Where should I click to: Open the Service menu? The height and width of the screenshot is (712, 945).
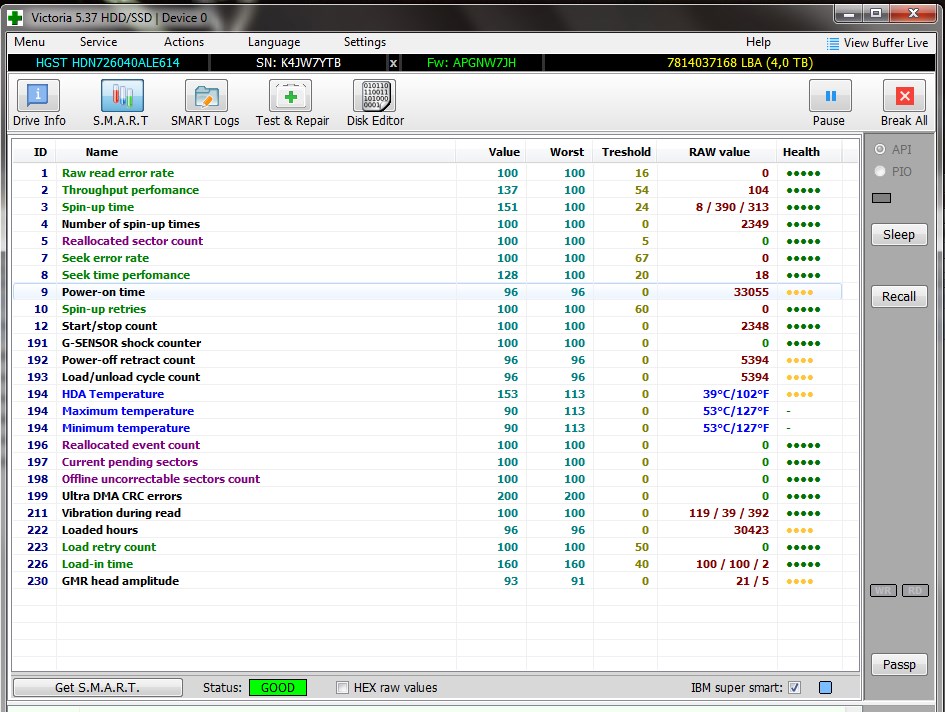pyautogui.click(x=98, y=42)
